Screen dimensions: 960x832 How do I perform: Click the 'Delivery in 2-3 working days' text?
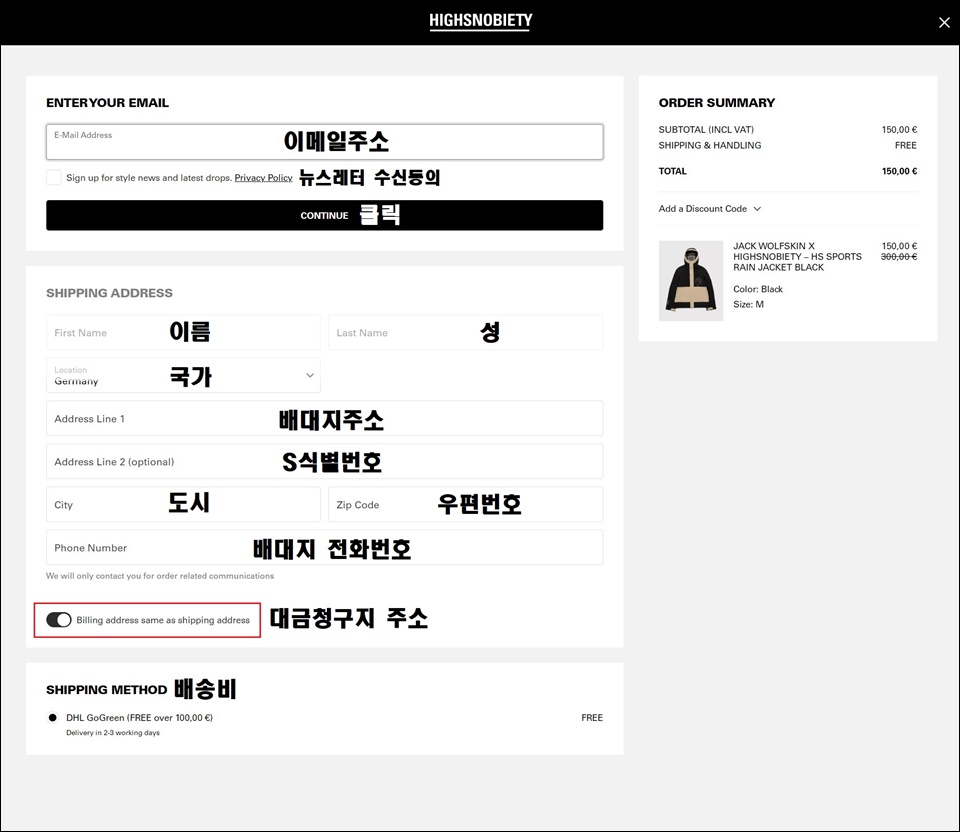(x=113, y=733)
